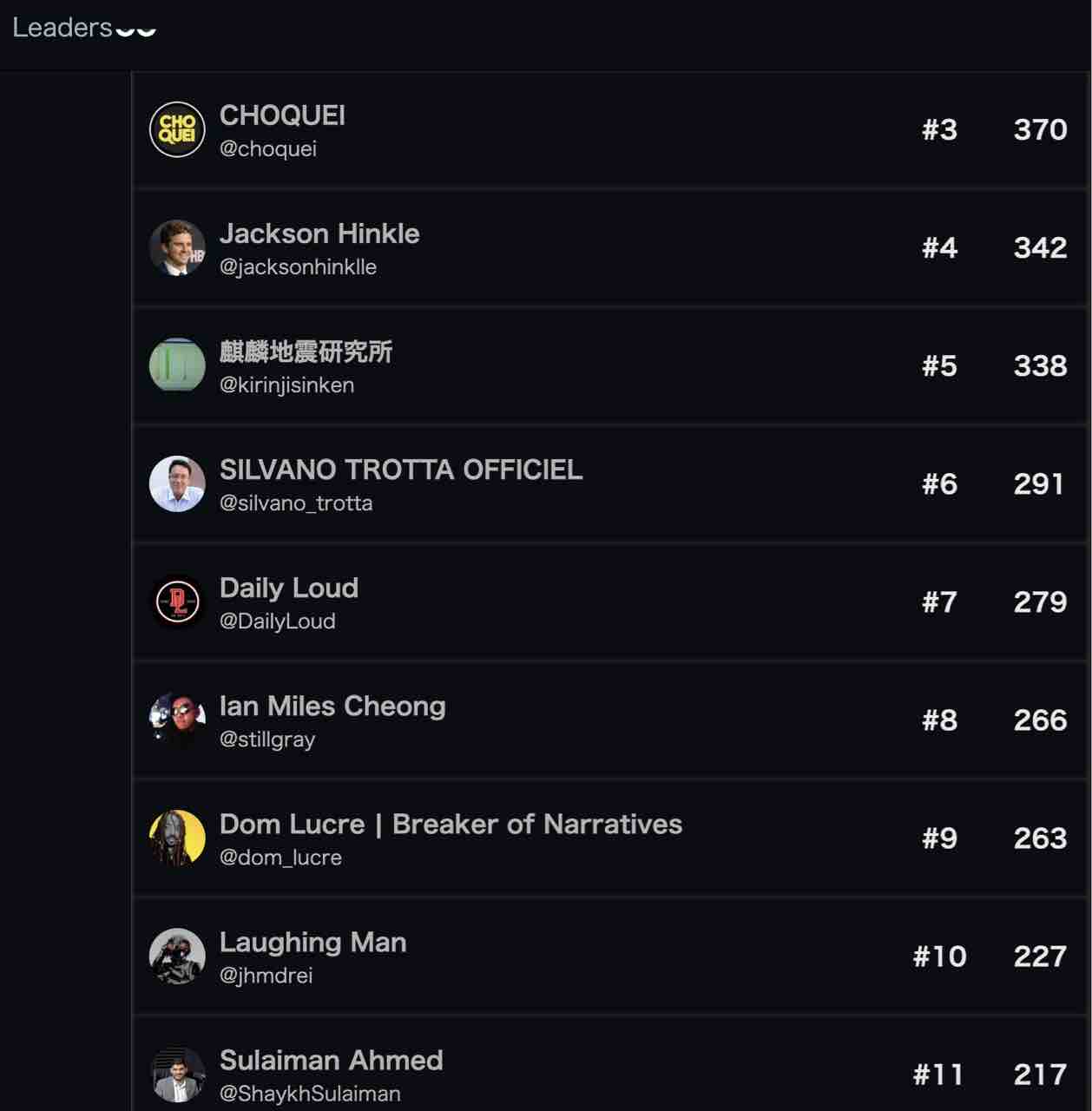Viewport: 1092px width, 1111px height.
Task: Click the SILVANO TROTTA OFFICIEL name
Action: click(x=400, y=470)
